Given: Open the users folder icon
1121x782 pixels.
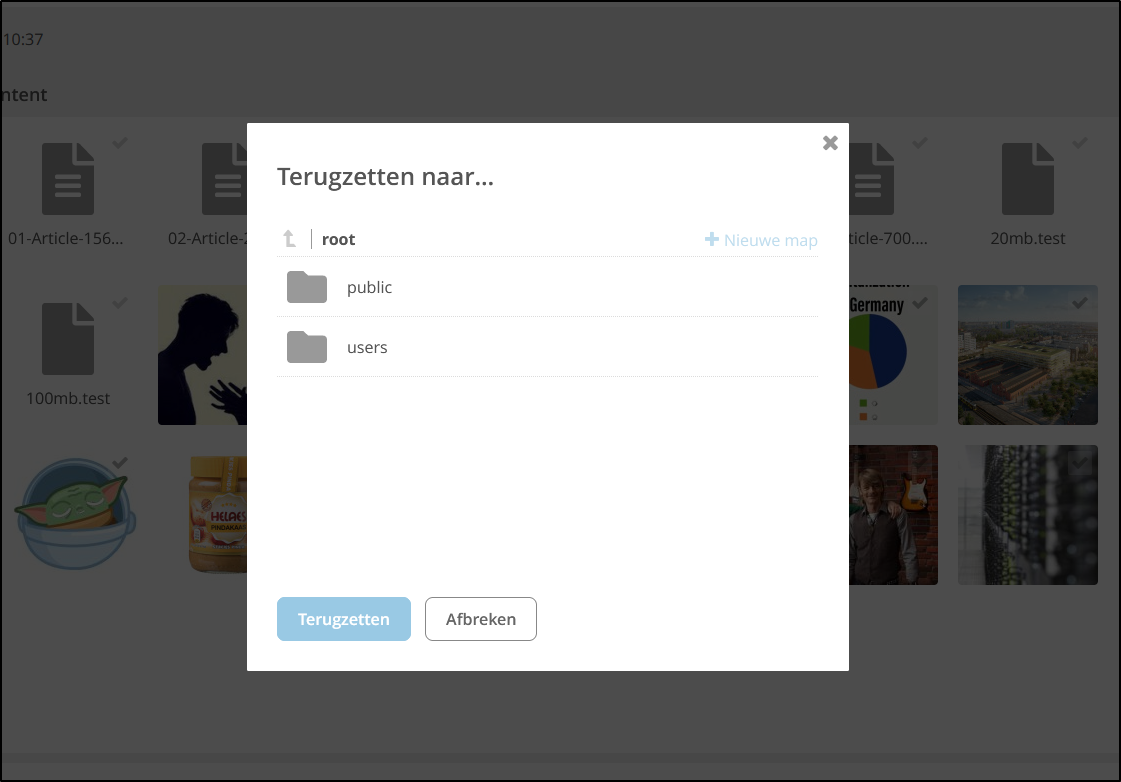Looking at the screenshot, I should [x=306, y=347].
